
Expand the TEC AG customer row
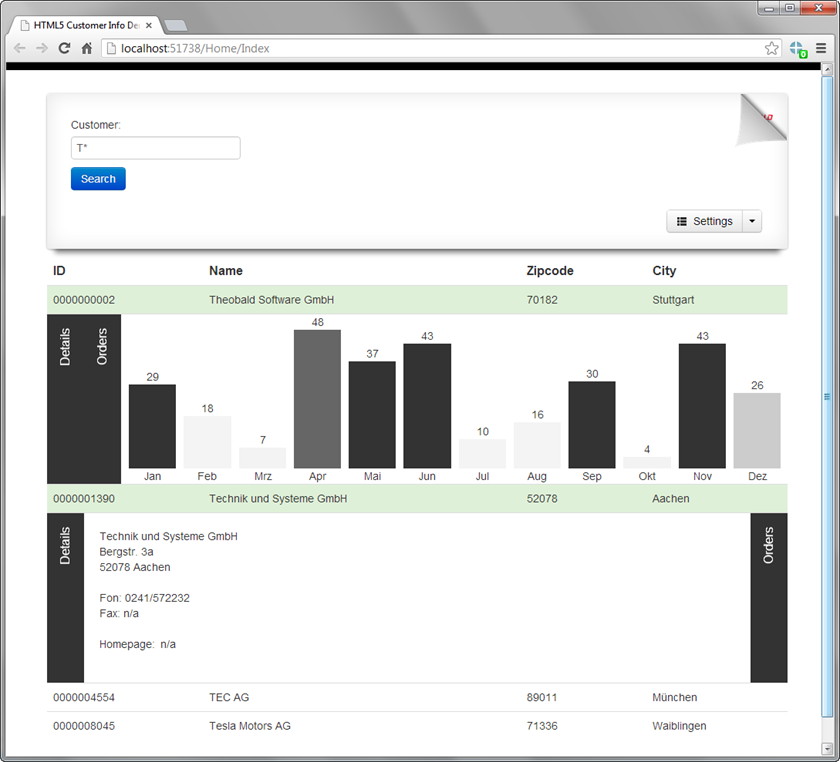click(x=229, y=697)
